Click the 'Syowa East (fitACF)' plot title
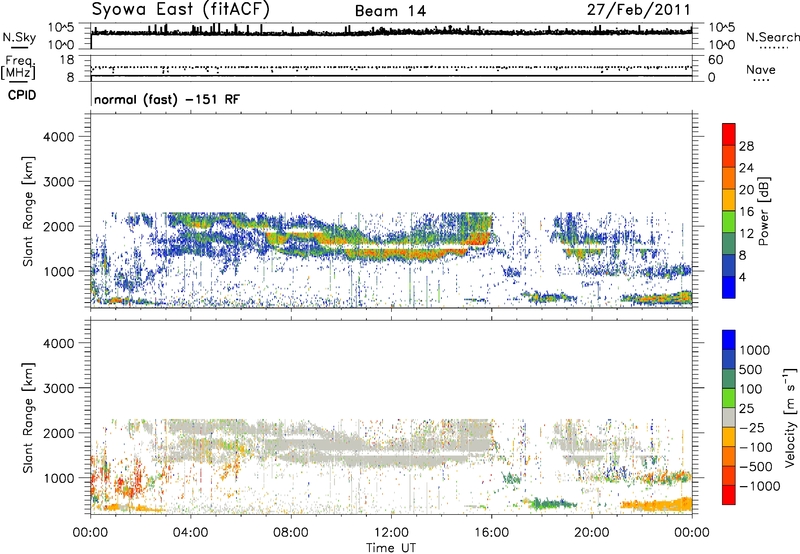 tap(181, 10)
